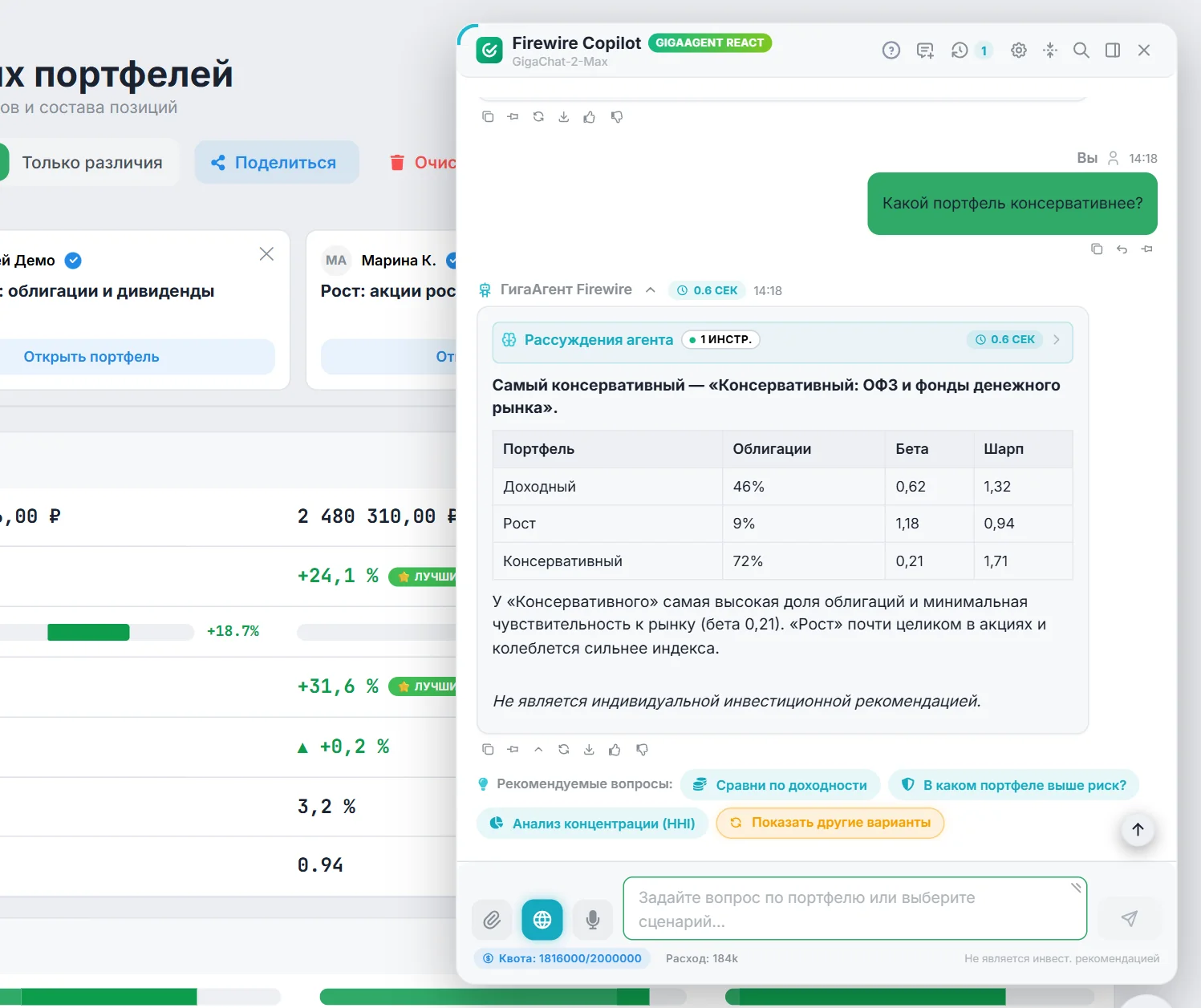Image resolution: width=1201 pixels, height=1008 pixels.
Task: Copy the user message 'Какой портфель консервативнее?'
Action: point(1097,249)
